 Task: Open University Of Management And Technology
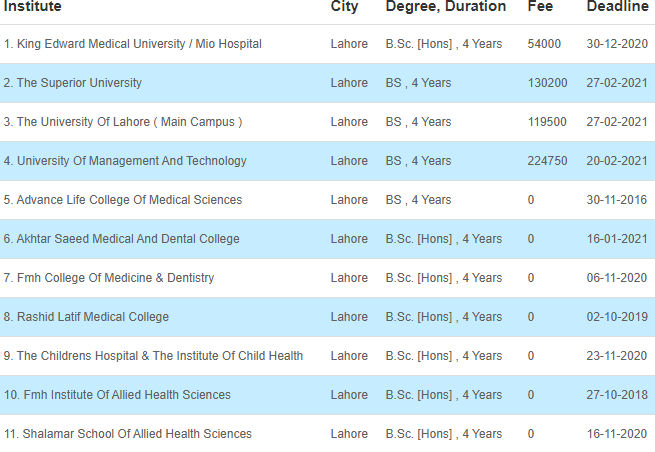125,161
